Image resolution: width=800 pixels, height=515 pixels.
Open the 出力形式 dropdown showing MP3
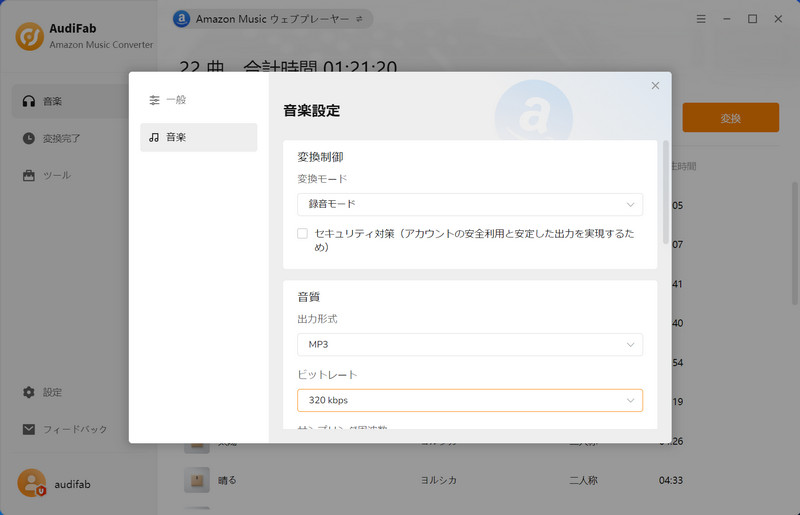pyautogui.click(x=470, y=345)
